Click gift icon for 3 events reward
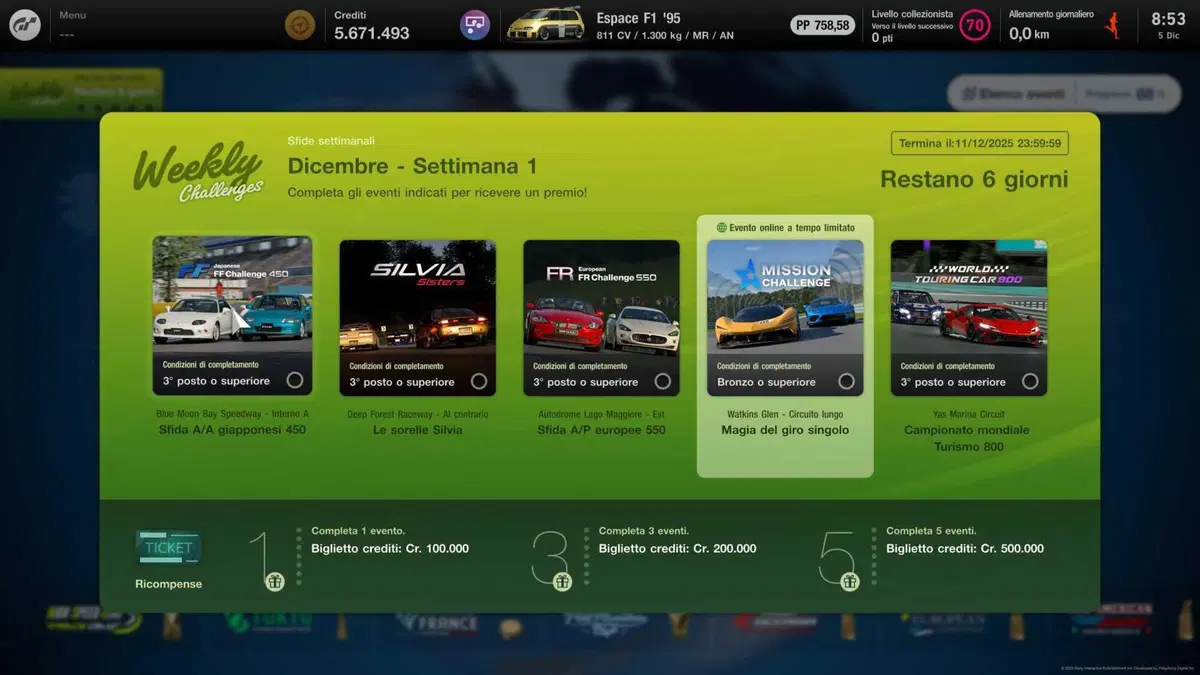The height and width of the screenshot is (675, 1200). [562, 581]
